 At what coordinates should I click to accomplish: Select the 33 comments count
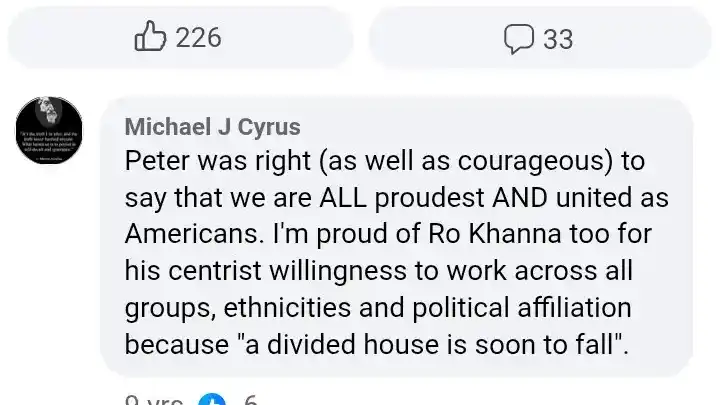[558, 39]
